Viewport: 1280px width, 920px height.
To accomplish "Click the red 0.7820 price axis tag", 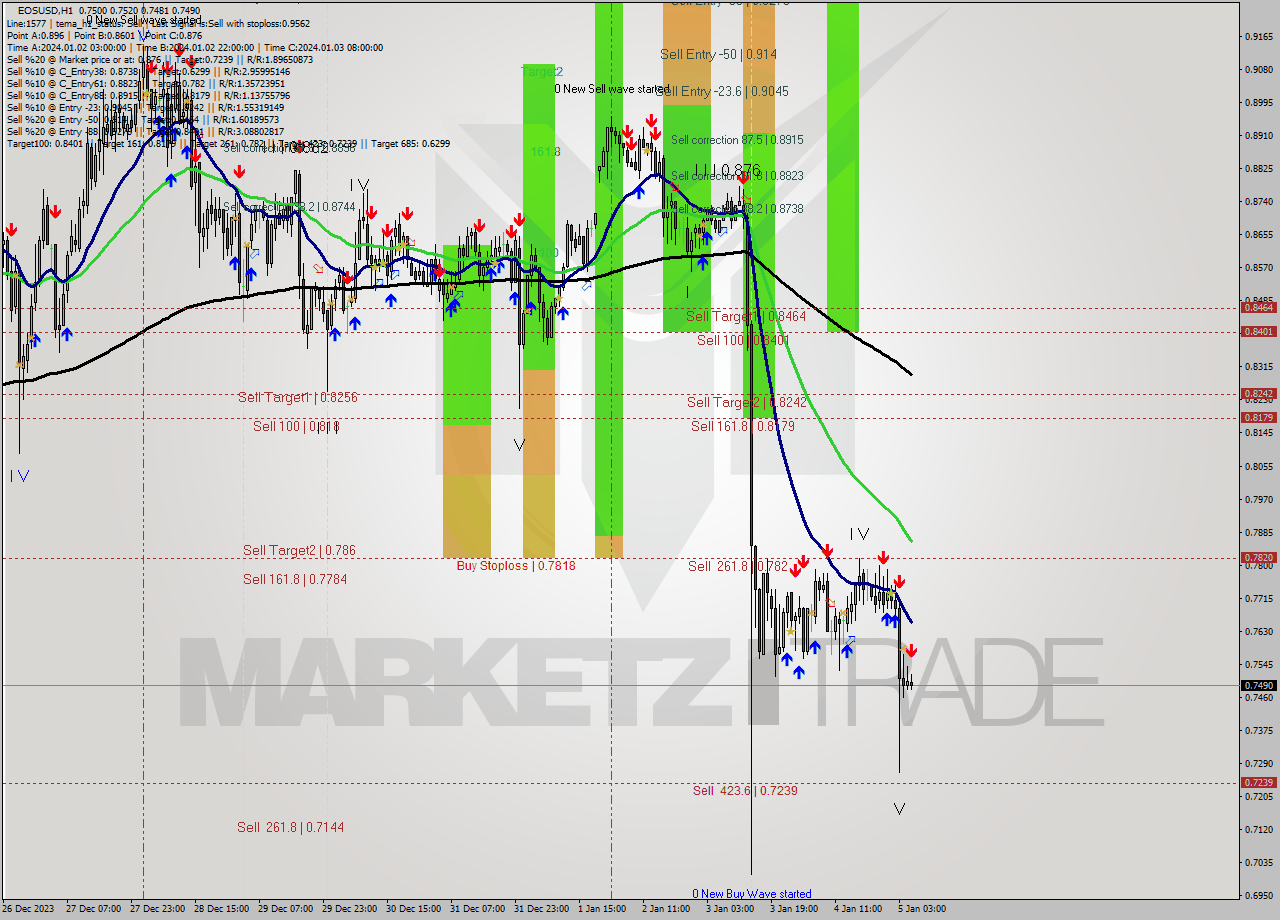I will (x=1258, y=558).
